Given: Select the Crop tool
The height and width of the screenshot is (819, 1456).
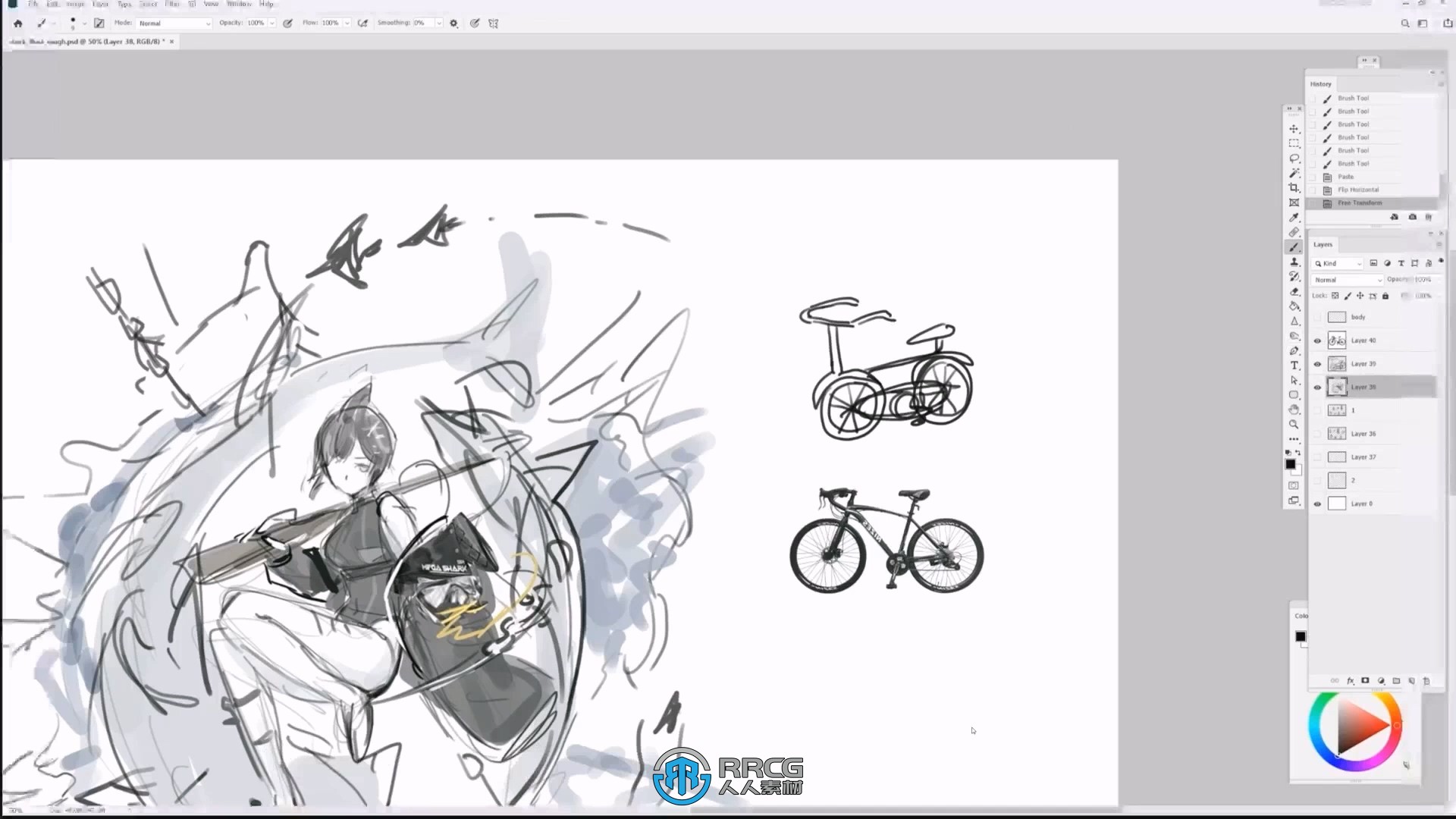Looking at the screenshot, I should point(1294,187).
